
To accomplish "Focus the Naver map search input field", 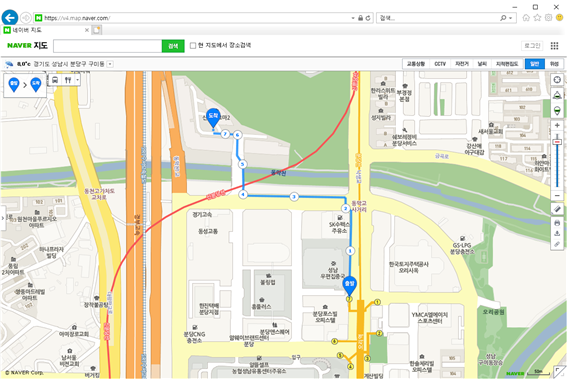I will pos(107,46).
